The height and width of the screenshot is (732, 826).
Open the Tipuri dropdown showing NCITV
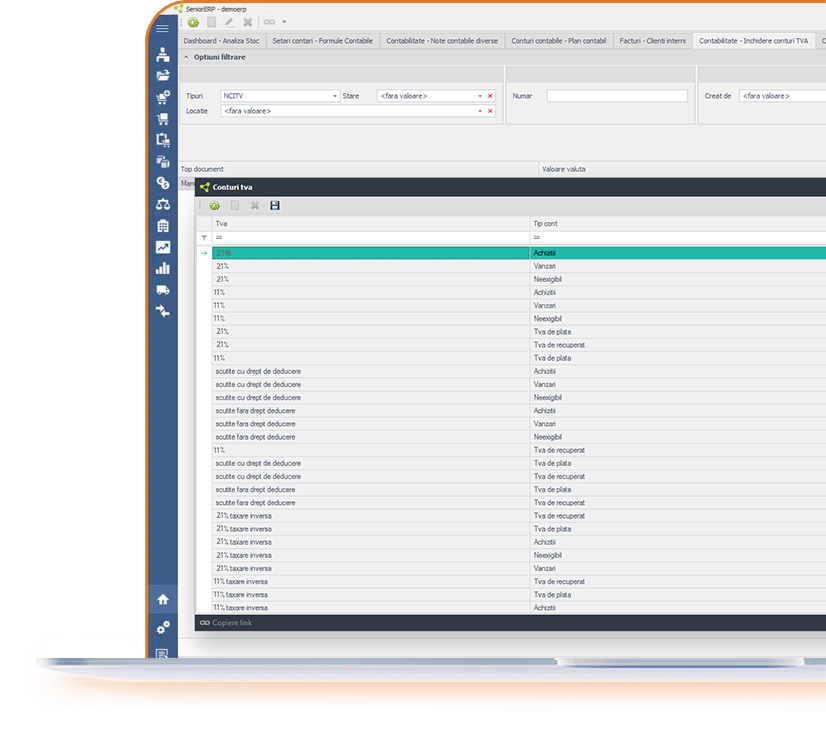pyautogui.click(x=335, y=96)
